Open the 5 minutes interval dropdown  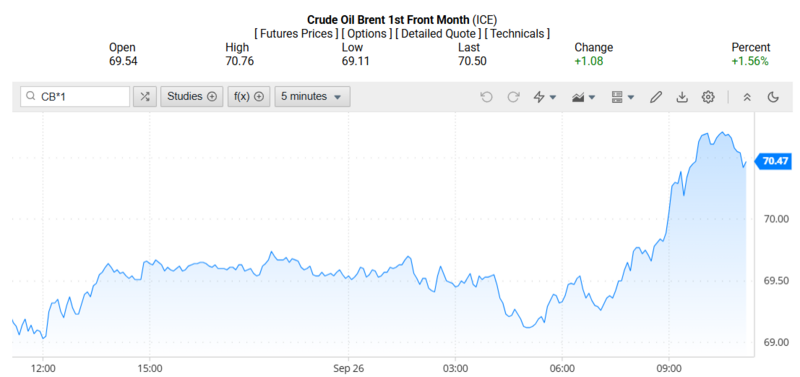pos(312,96)
